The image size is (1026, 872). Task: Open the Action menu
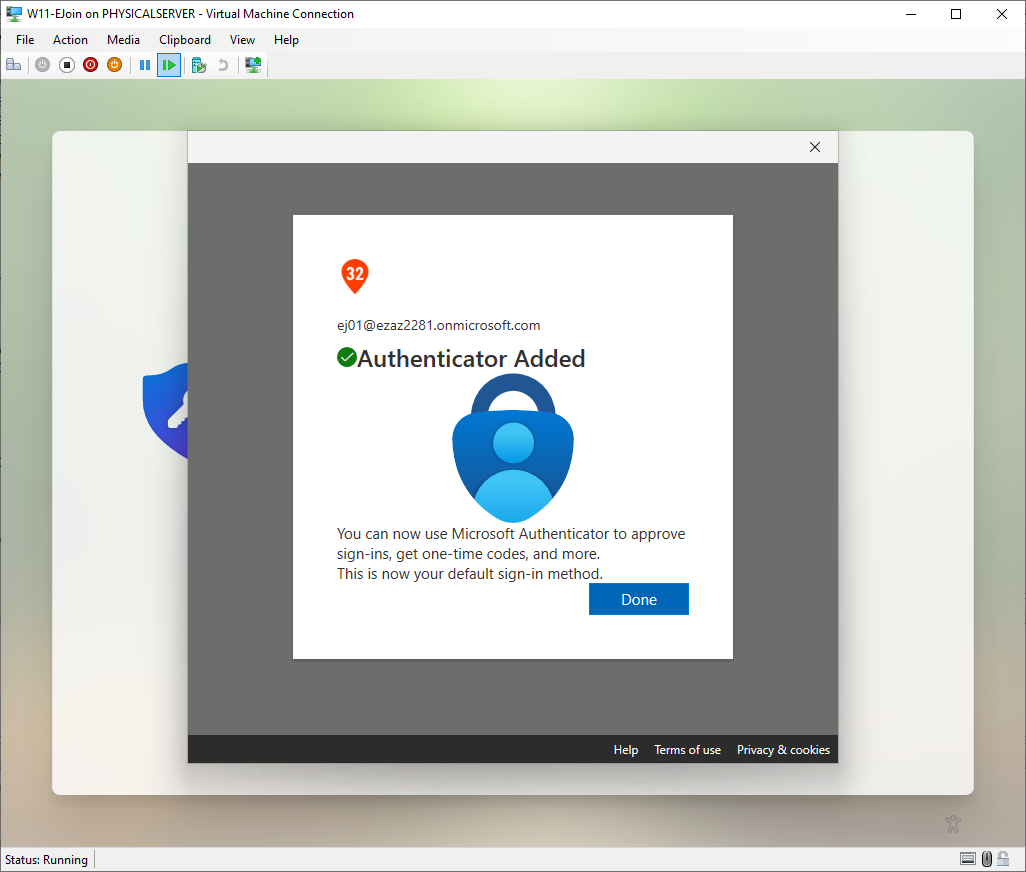pyautogui.click(x=70, y=40)
